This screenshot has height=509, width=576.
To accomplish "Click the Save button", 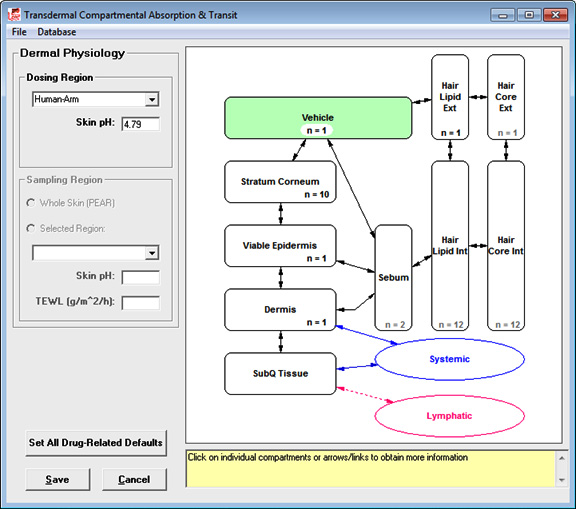I will pos(58,479).
